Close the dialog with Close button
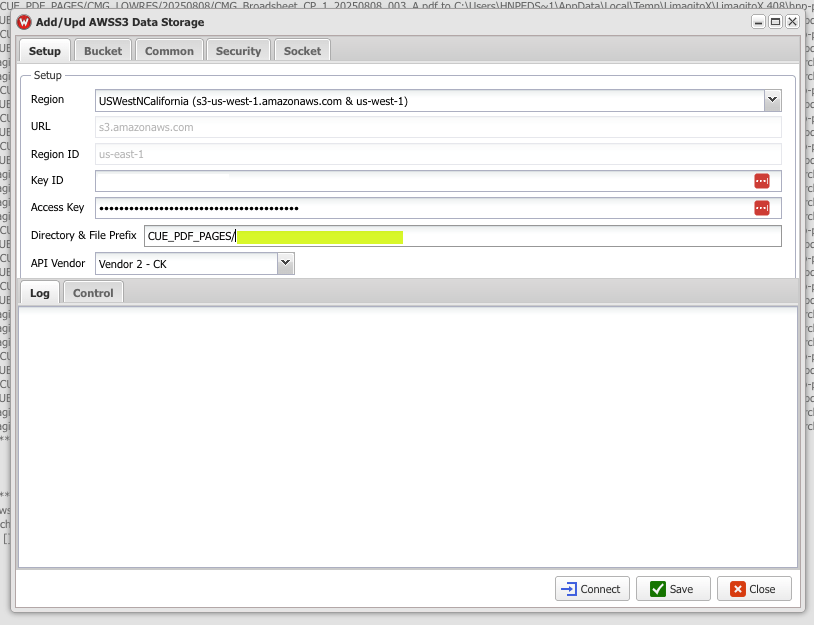 (x=754, y=589)
